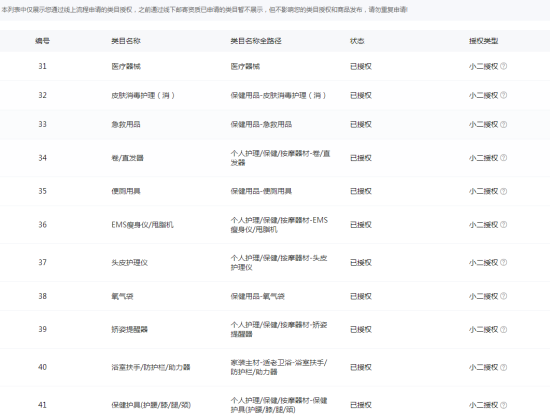Click help icon beside 小二授权 in row 32
The width and height of the screenshot is (550, 420).
(x=503, y=95)
